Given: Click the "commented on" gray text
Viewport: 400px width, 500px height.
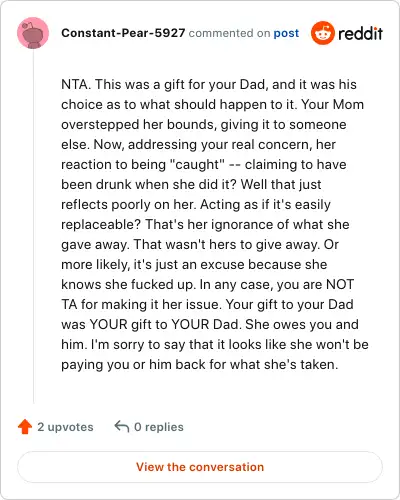Looking at the screenshot, I should pyautogui.click(x=229, y=33).
